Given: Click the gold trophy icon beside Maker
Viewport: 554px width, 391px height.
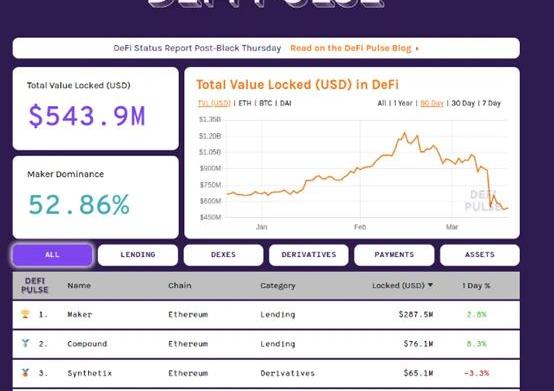Looking at the screenshot, I should coord(25,314).
